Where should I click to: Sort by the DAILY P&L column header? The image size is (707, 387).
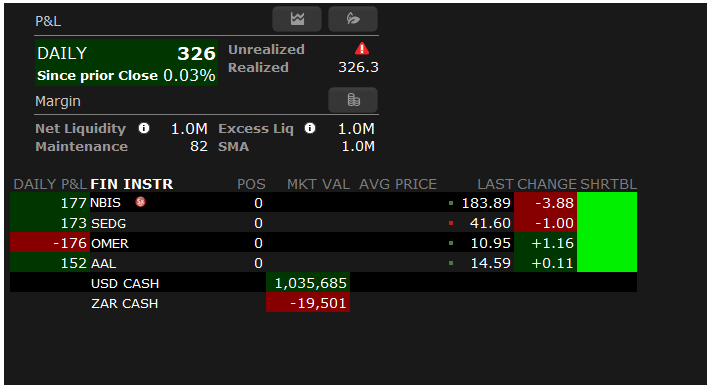(50, 184)
